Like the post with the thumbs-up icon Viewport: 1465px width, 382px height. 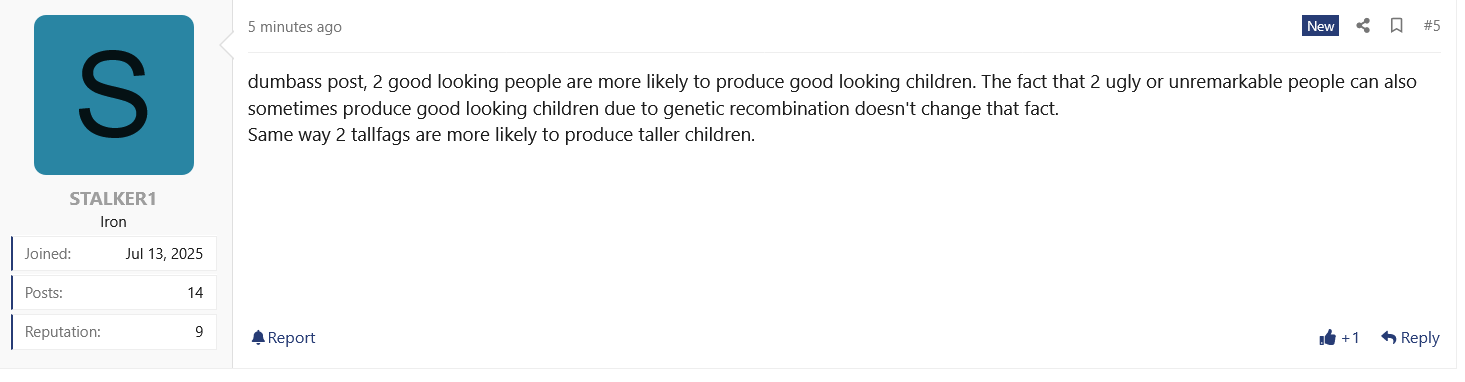[1328, 338]
